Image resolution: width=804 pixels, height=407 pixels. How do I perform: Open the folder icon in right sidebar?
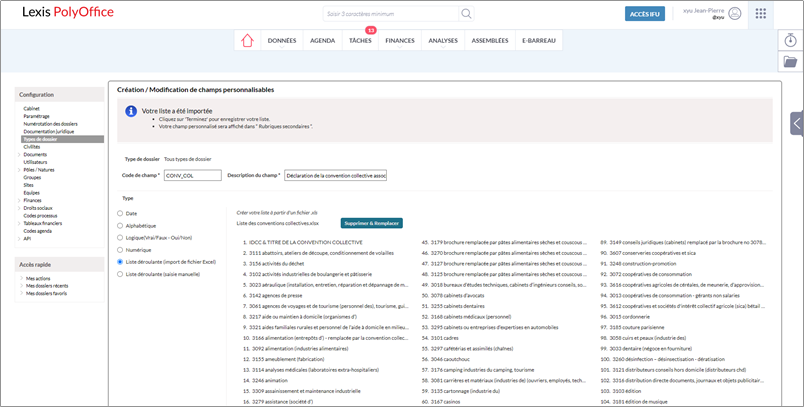pos(791,62)
